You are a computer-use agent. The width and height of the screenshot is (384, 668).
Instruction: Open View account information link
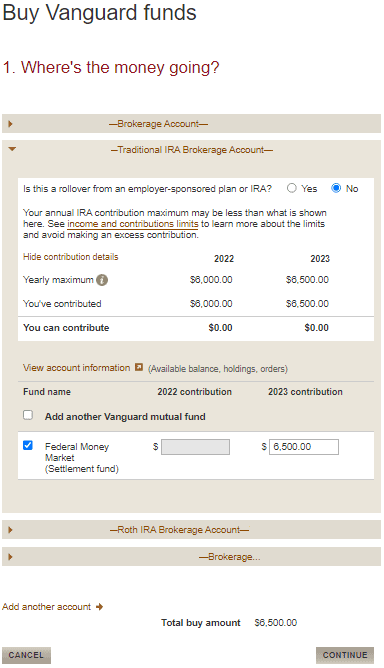[76, 368]
